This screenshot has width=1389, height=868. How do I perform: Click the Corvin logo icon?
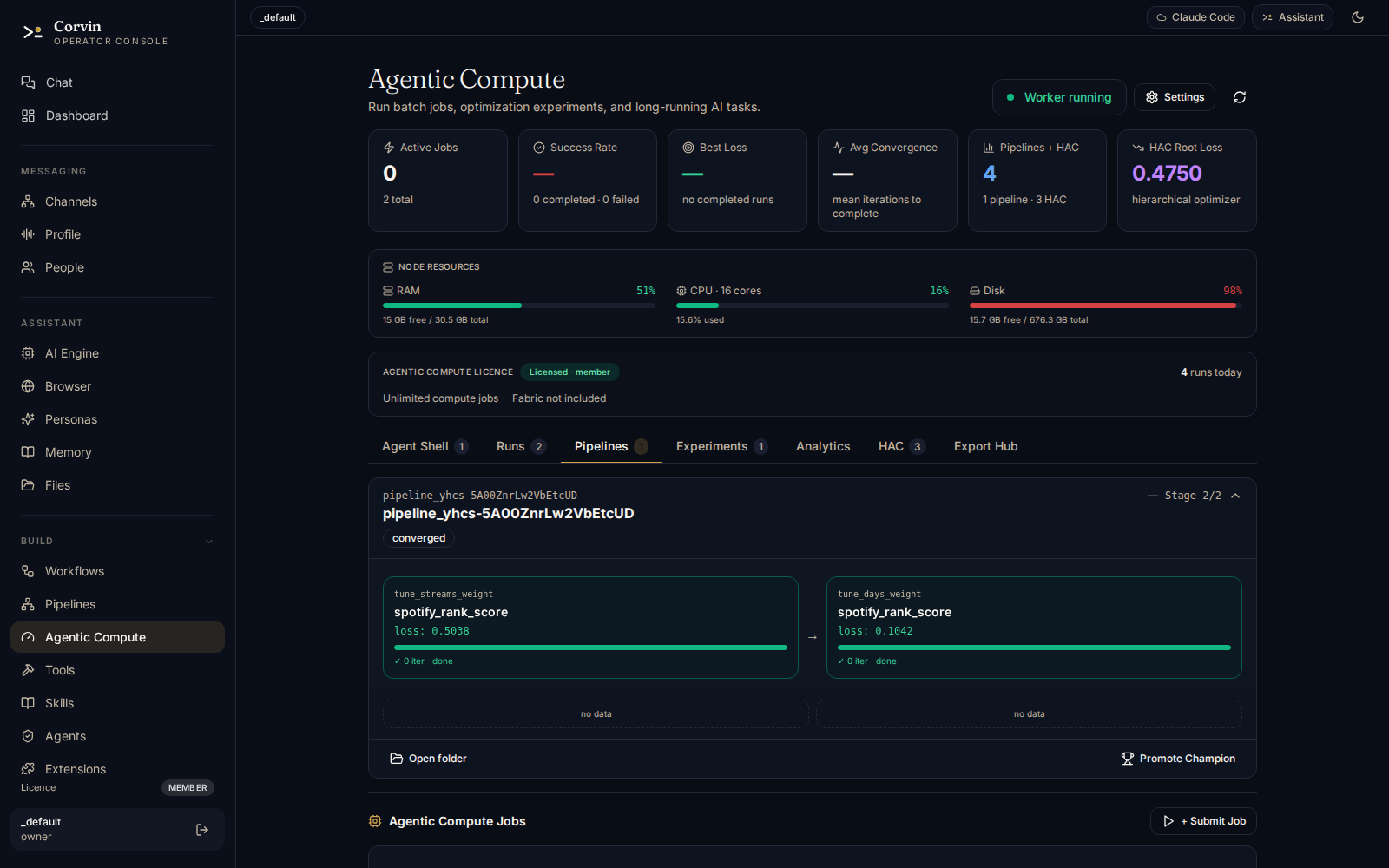pyautogui.click(x=32, y=32)
